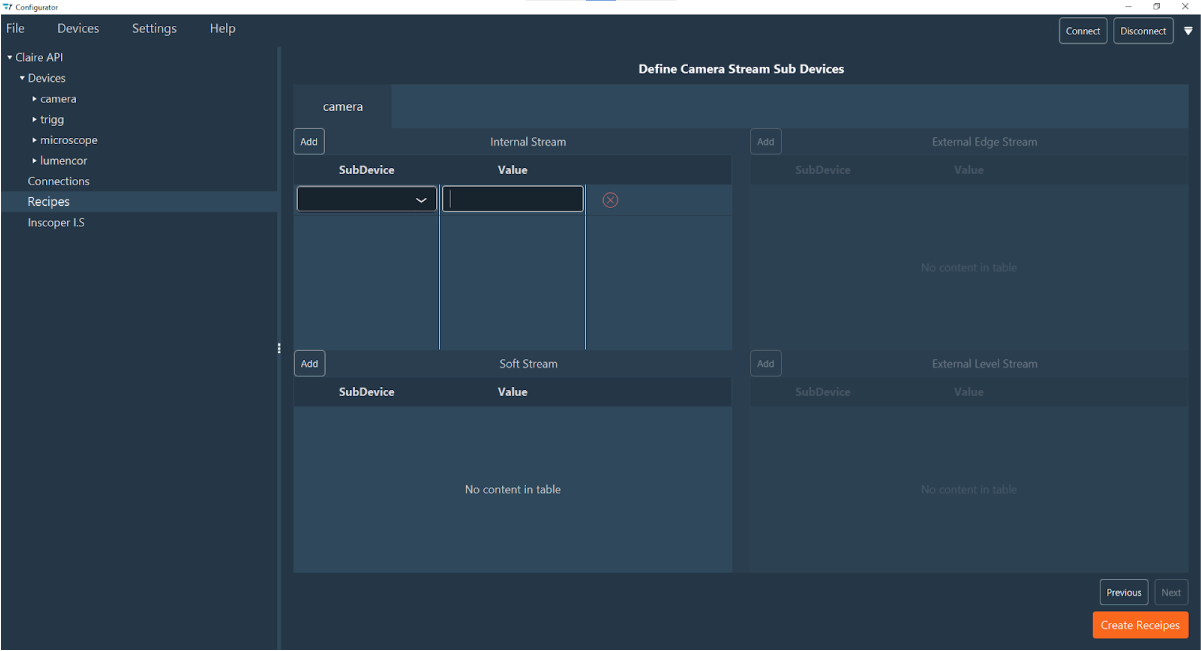1201x651 pixels.
Task: Expand the lumencor device node
Action: pos(35,161)
